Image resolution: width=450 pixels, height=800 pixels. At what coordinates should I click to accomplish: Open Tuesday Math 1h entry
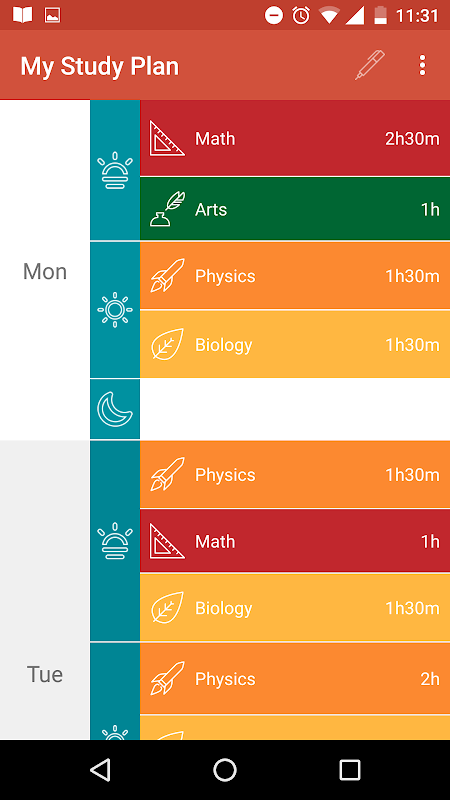coord(295,541)
